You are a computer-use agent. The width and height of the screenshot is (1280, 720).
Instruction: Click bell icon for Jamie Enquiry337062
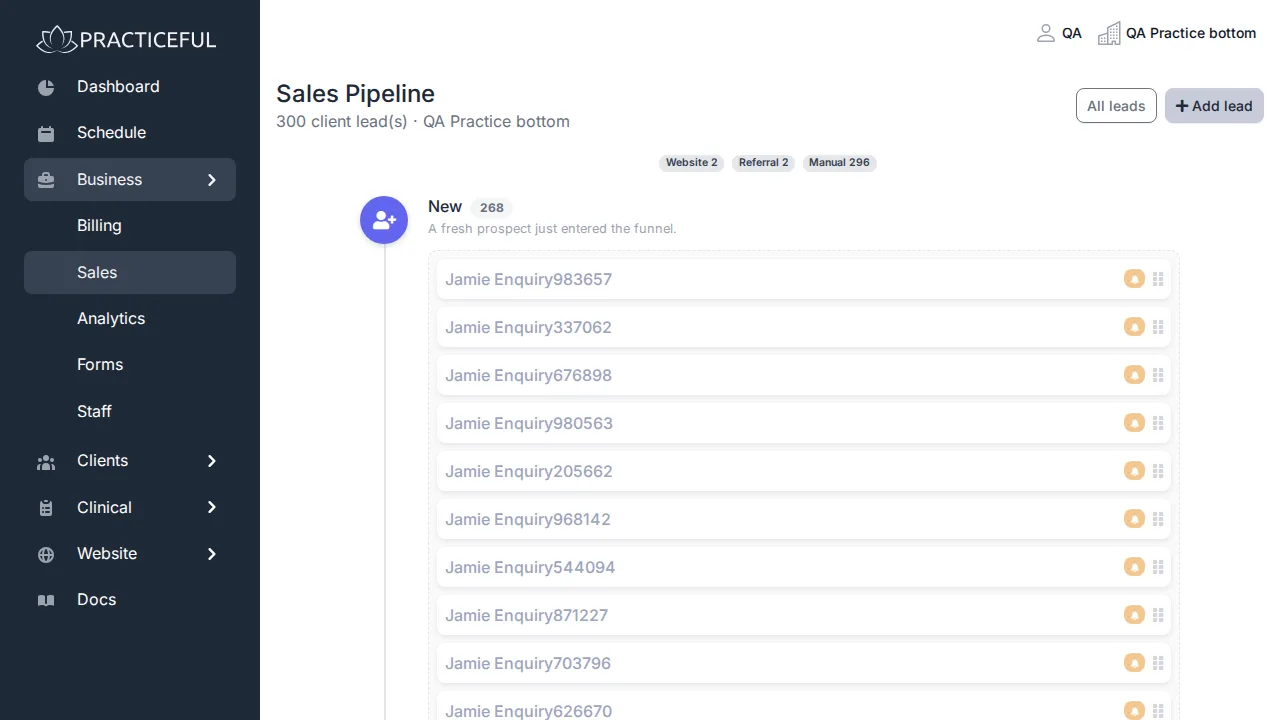click(x=1134, y=327)
